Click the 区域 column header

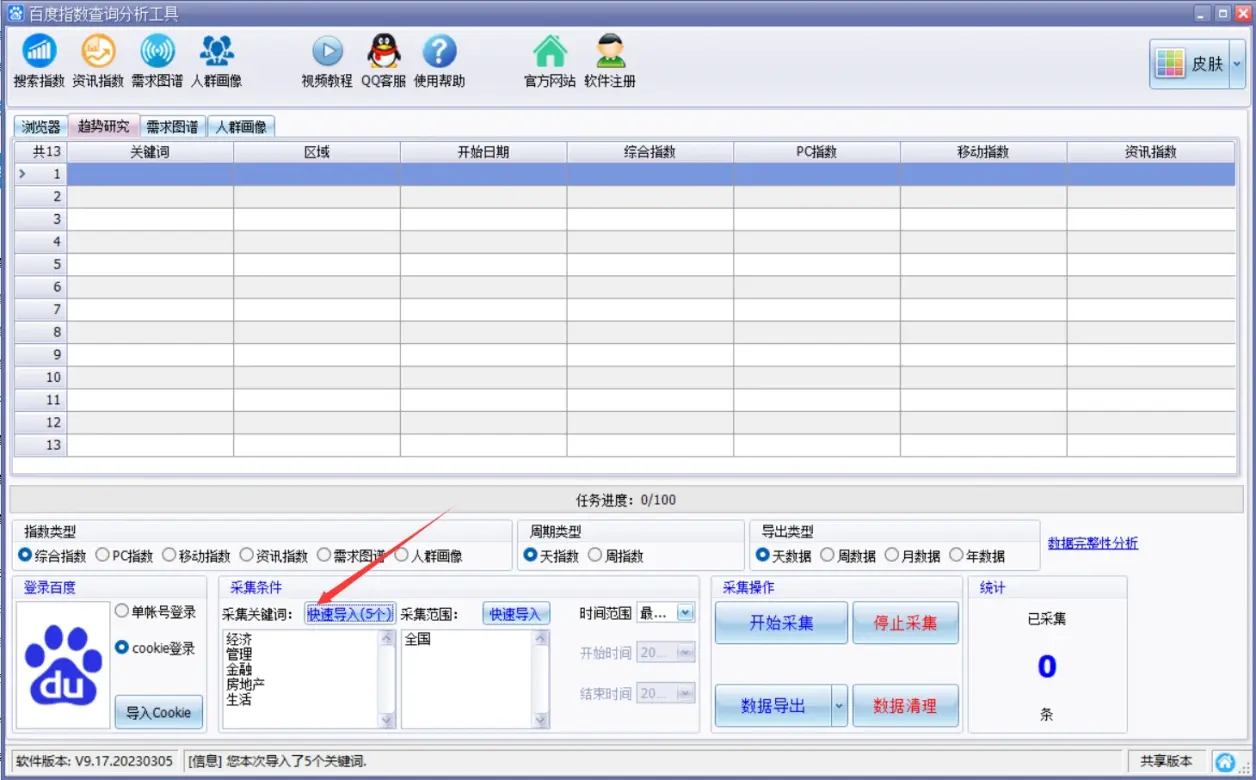pos(317,152)
